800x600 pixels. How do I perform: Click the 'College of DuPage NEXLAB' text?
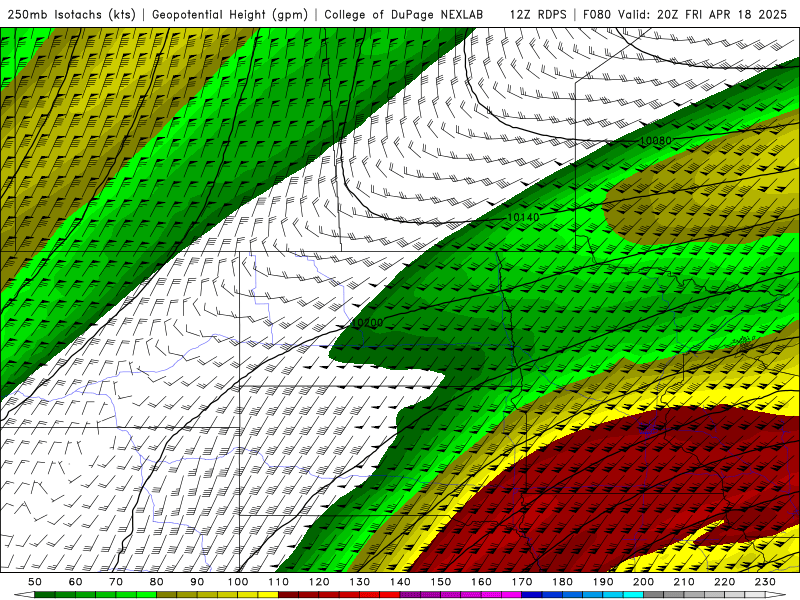click(x=404, y=14)
